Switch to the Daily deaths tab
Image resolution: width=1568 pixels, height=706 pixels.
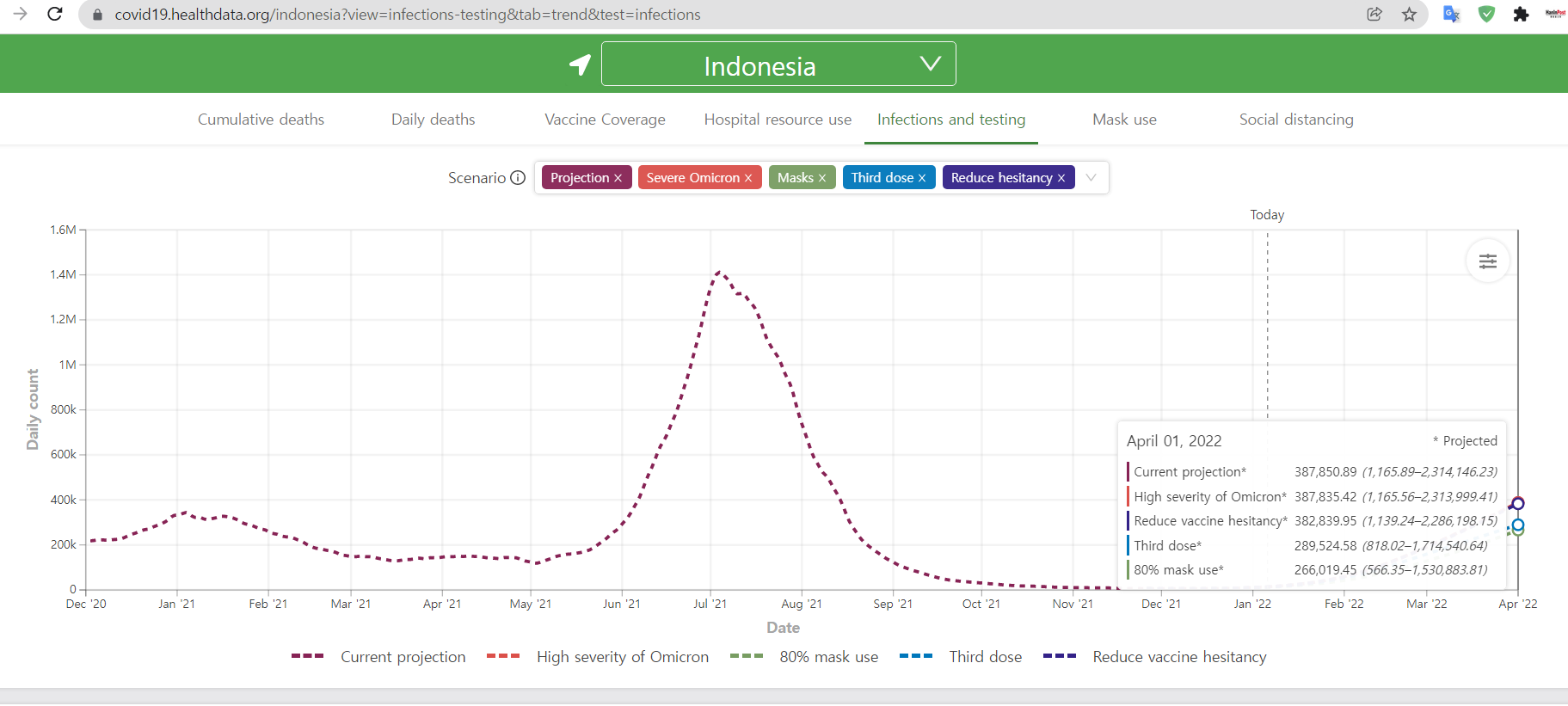[433, 120]
